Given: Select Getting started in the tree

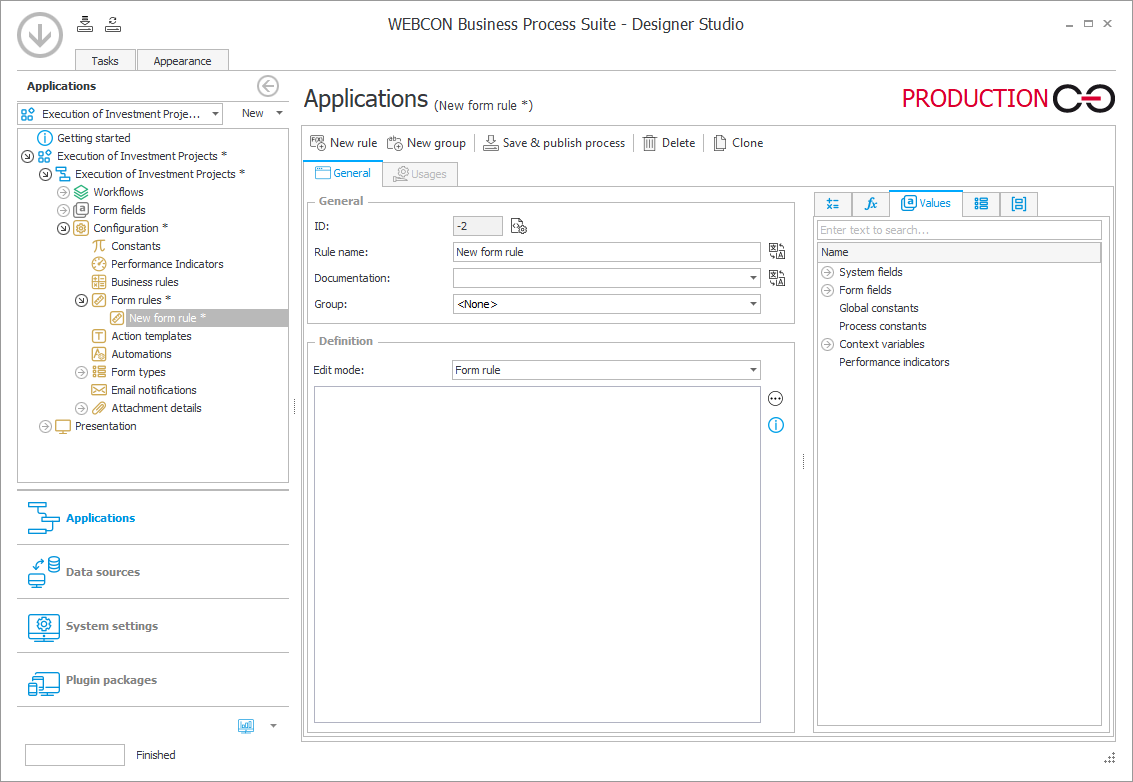Looking at the screenshot, I should [x=93, y=138].
